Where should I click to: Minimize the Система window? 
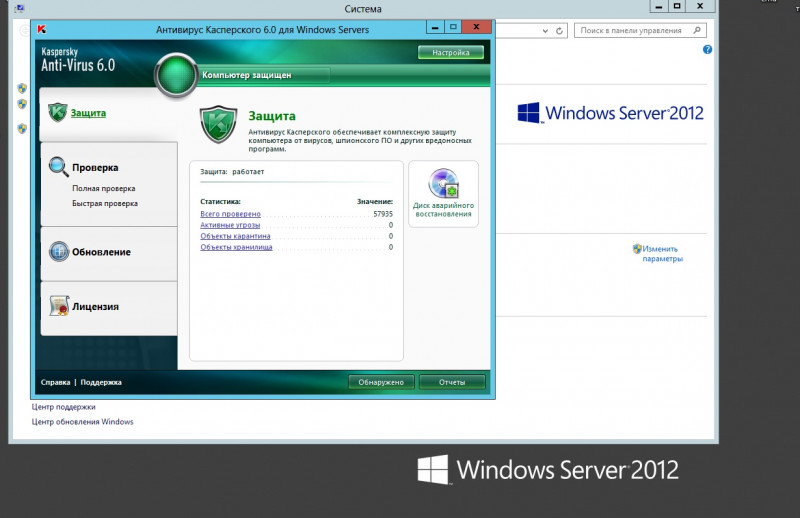click(x=659, y=6)
